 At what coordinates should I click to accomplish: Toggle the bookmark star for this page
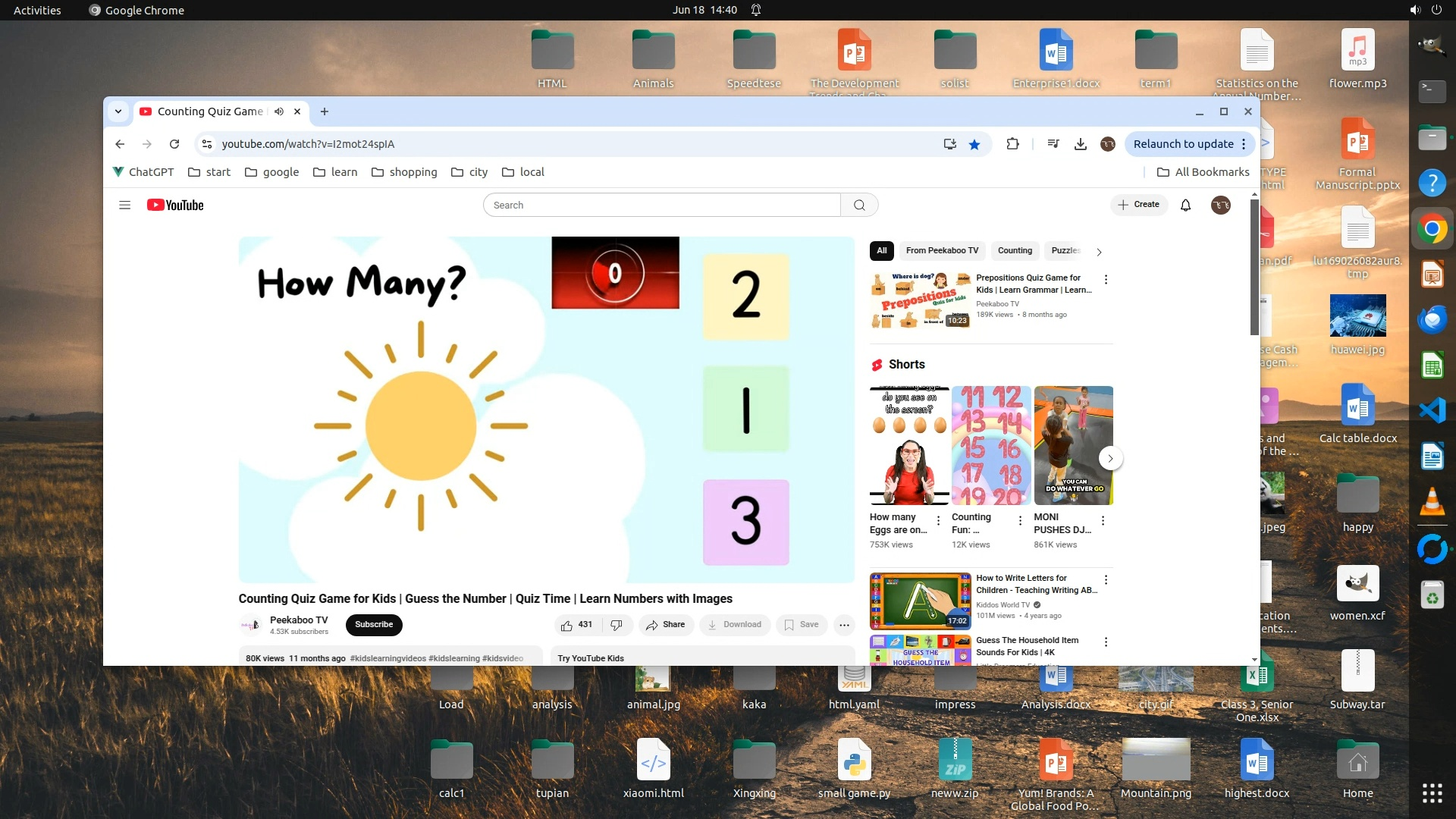pyautogui.click(x=974, y=144)
